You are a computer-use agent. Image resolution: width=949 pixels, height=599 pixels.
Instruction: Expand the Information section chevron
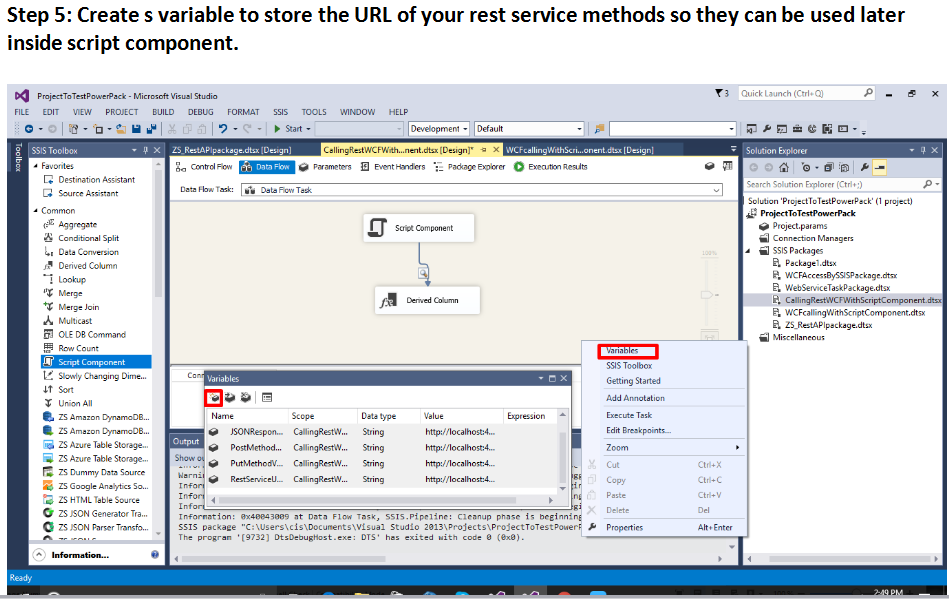click(x=39, y=554)
